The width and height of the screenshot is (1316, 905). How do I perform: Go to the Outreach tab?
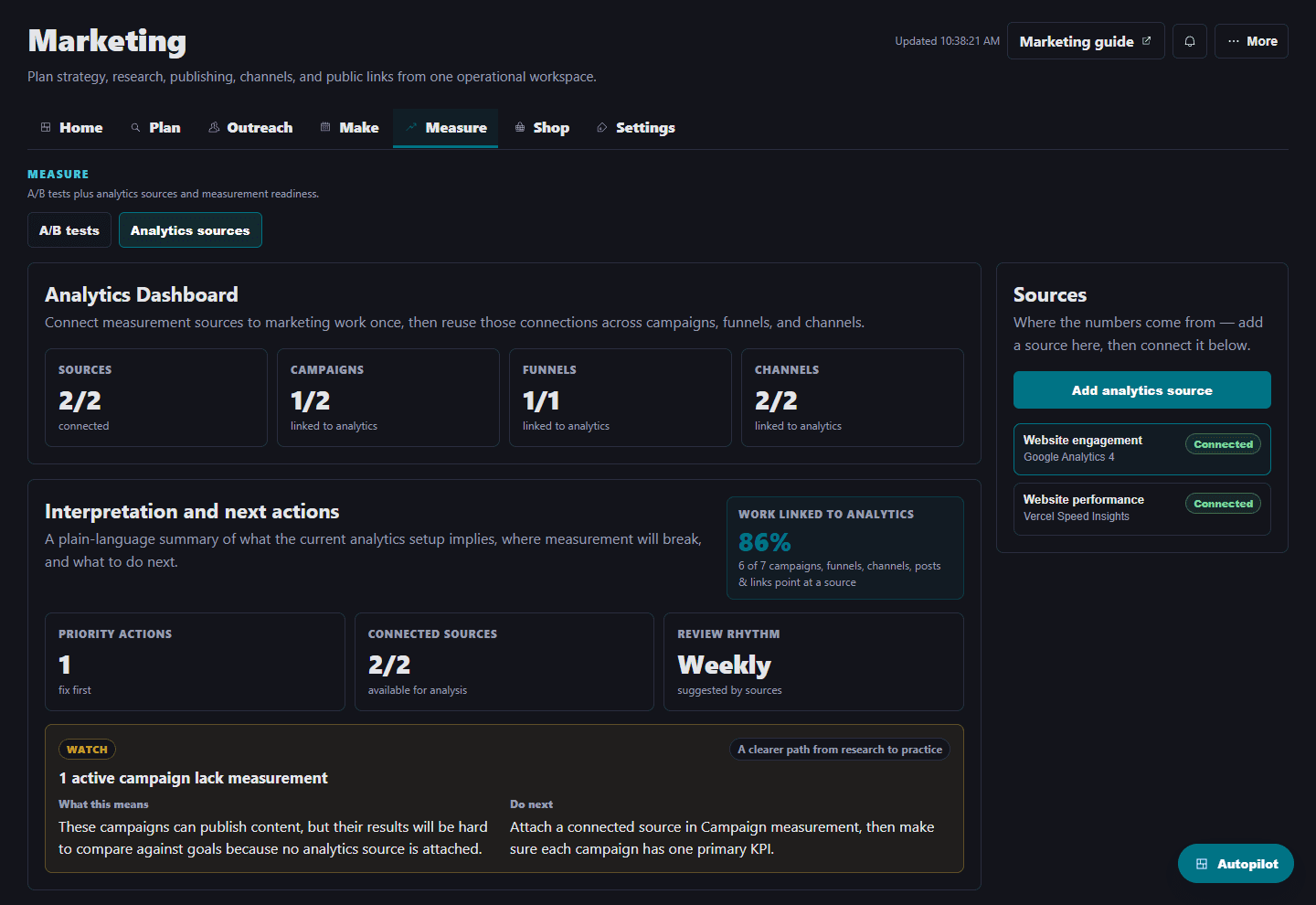pyautogui.click(x=250, y=128)
